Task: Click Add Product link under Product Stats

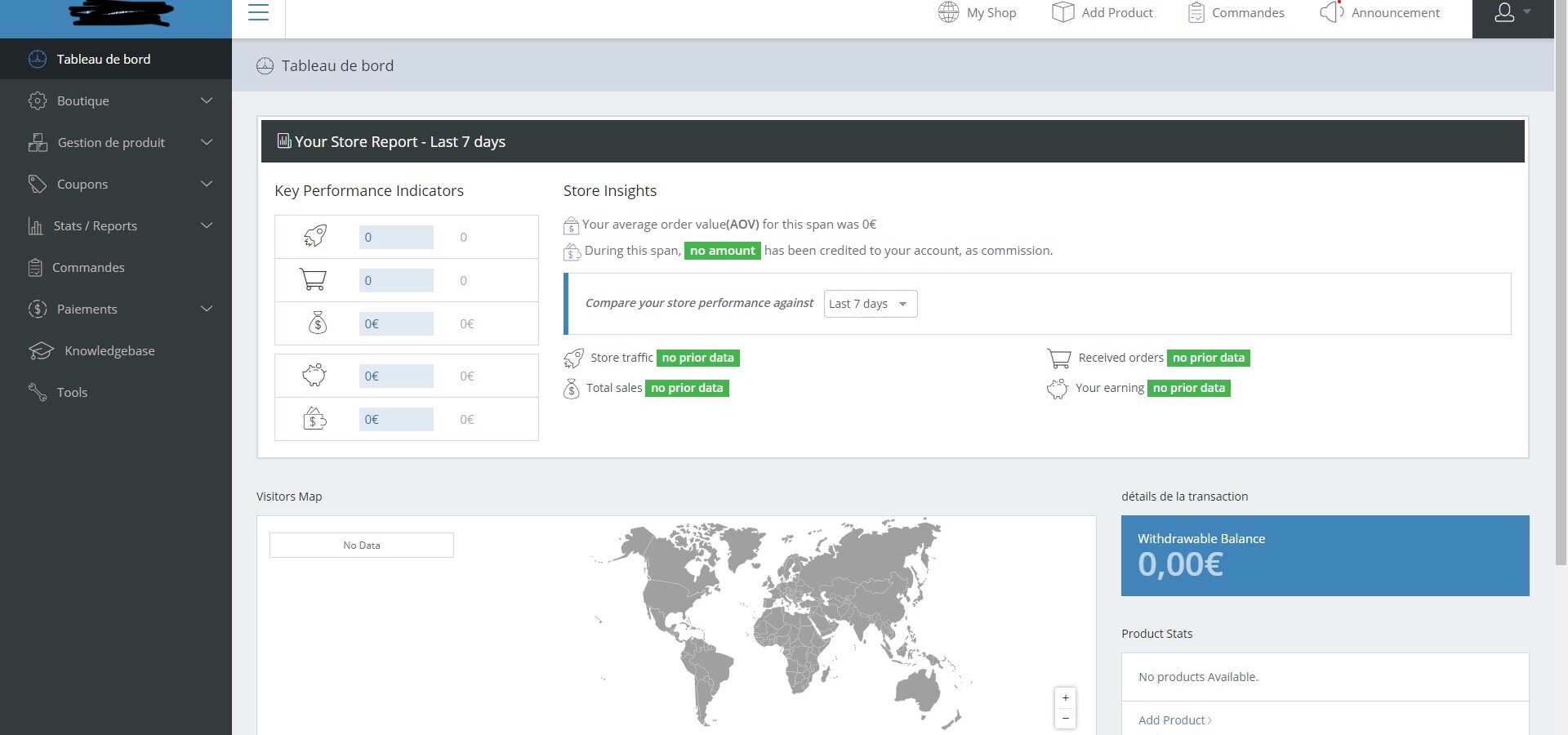Action: pos(1175,720)
